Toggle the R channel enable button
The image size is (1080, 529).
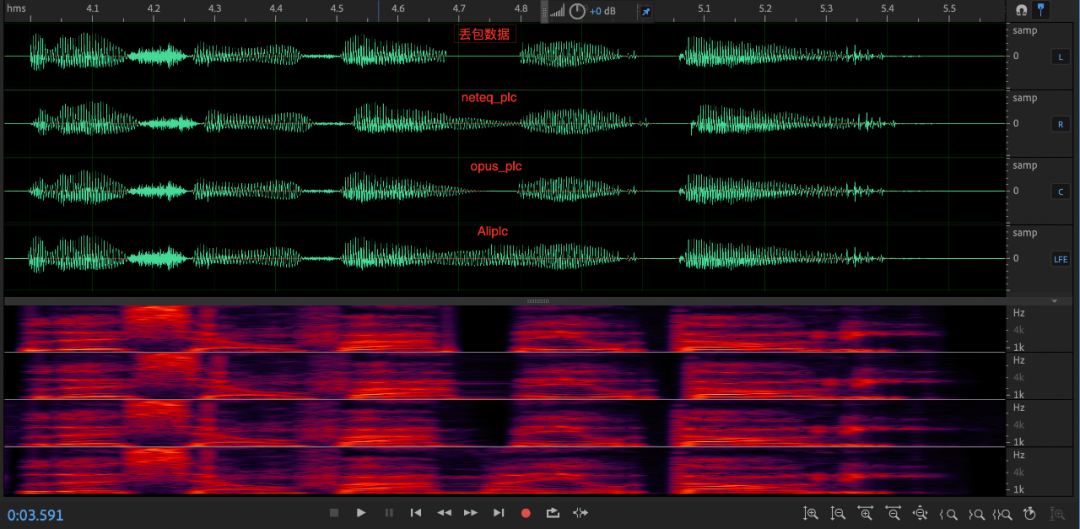[x=1061, y=124]
